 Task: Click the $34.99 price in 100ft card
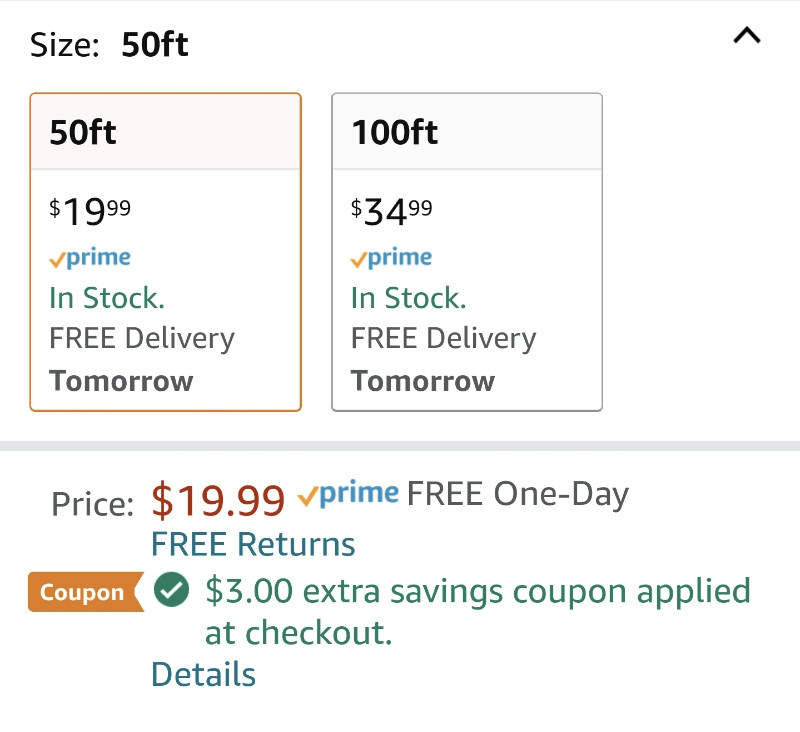click(x=391, y=212)
